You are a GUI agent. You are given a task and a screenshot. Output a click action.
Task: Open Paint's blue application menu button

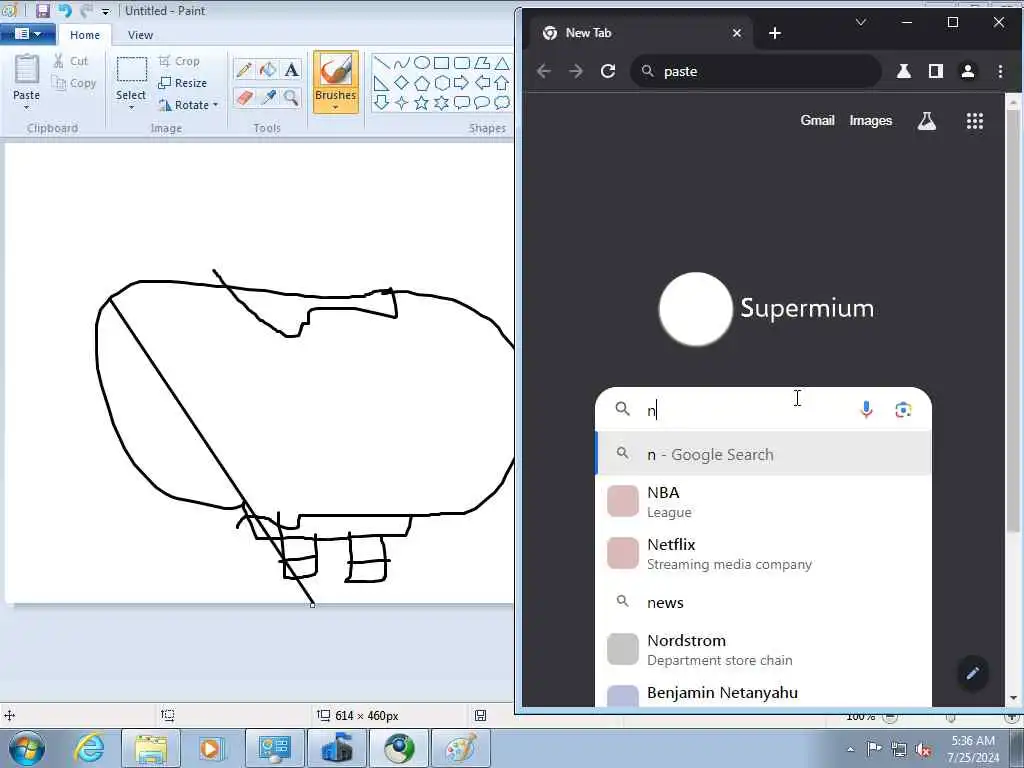coord(27,34)
